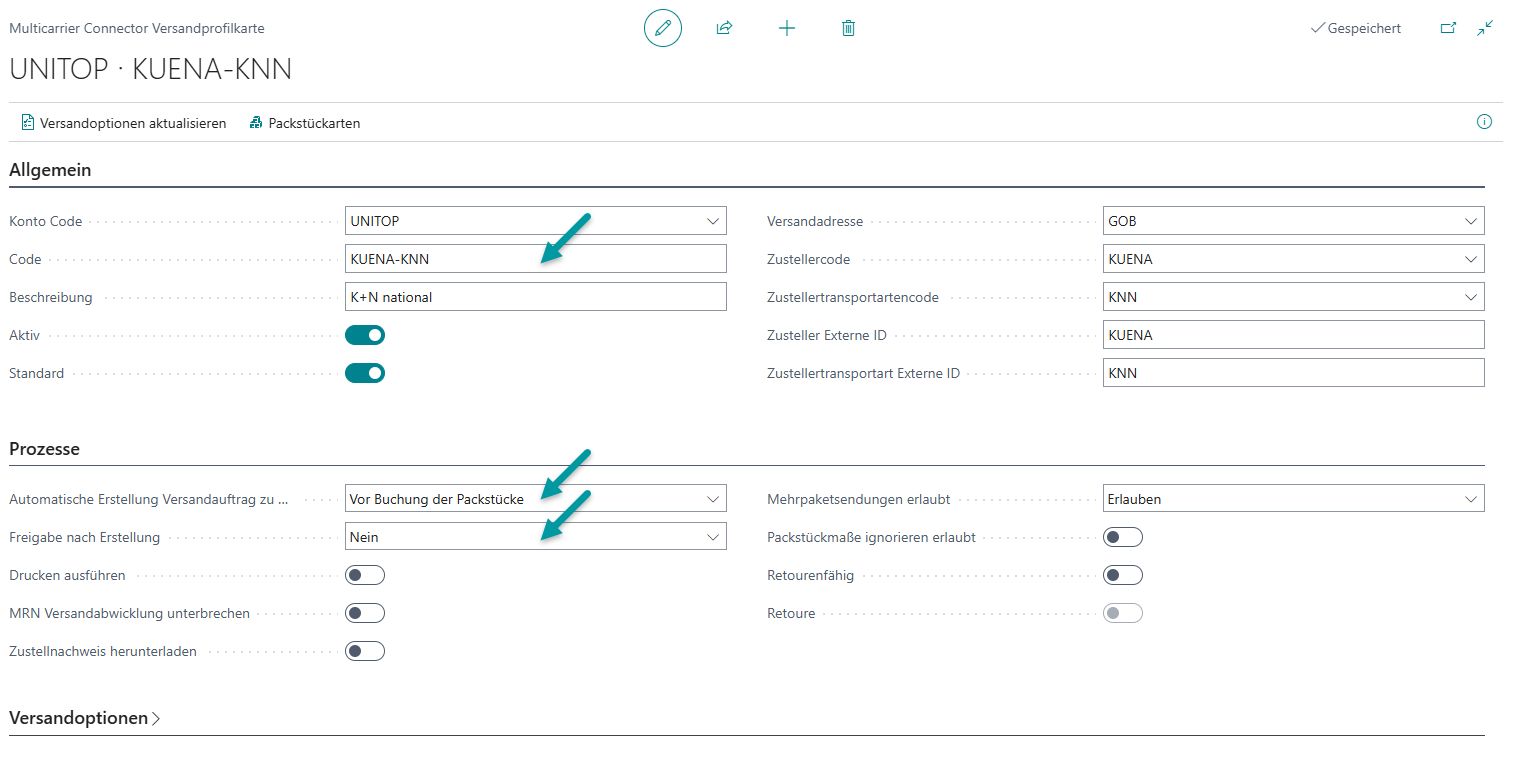Viewport: 1517px width, 761px height.
Task: Click the pencil edit icon
Action: [x=662, y=28]
